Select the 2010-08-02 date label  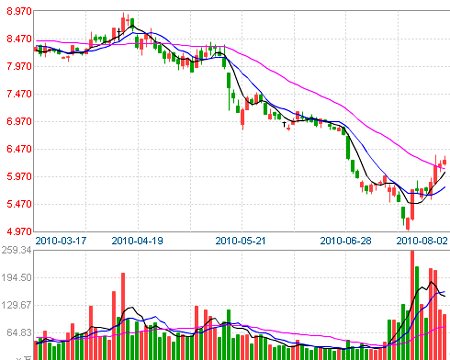[x=422, y=241]
